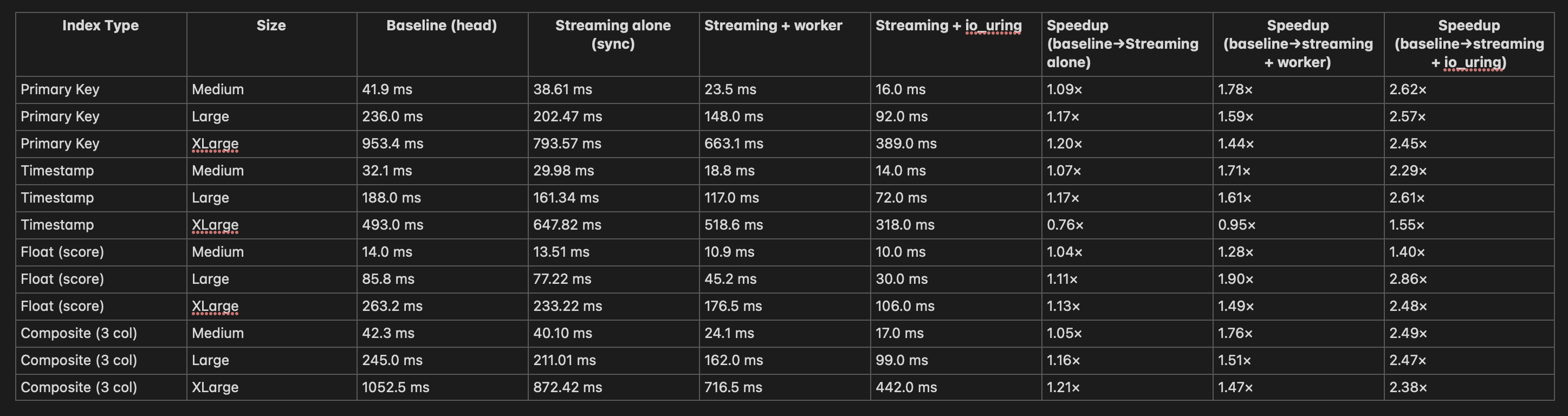Click the 1.55× io_uring speedup cell
Viewport: 1568px width, 416px height.
click(1407, 225)
